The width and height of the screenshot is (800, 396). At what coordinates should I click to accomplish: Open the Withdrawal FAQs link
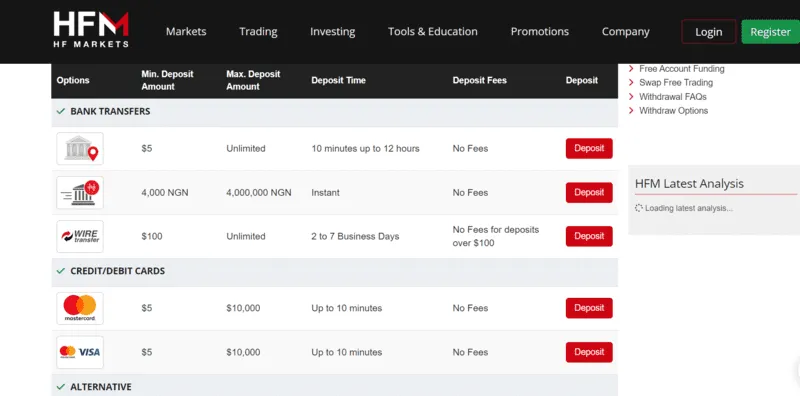point(673,96)
